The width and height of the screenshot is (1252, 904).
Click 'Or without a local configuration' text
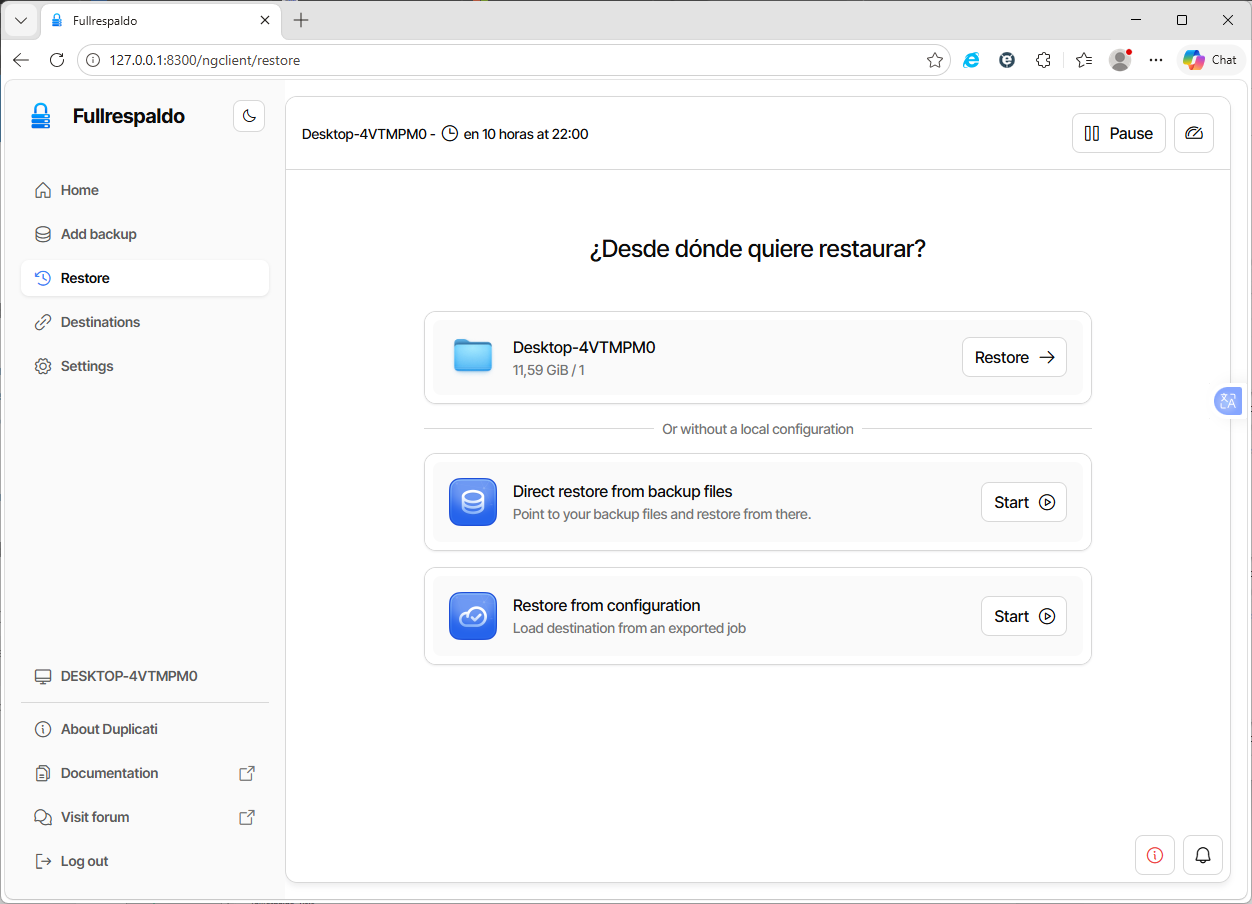click(758, 429)
